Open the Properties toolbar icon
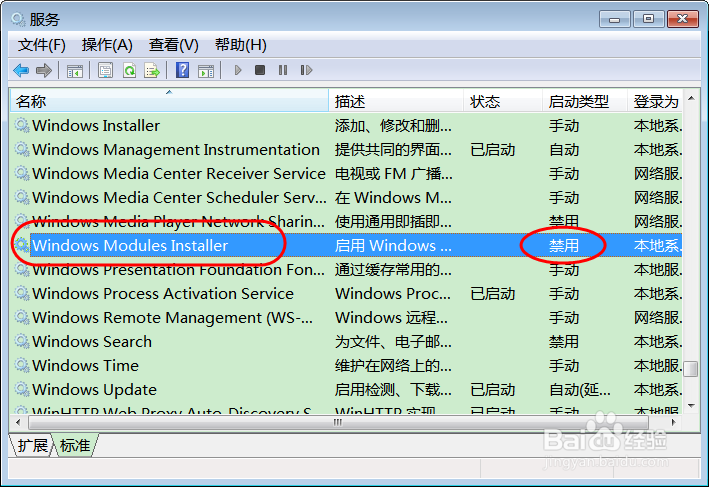Screen dimensions: 709x487 coord(105,71)
